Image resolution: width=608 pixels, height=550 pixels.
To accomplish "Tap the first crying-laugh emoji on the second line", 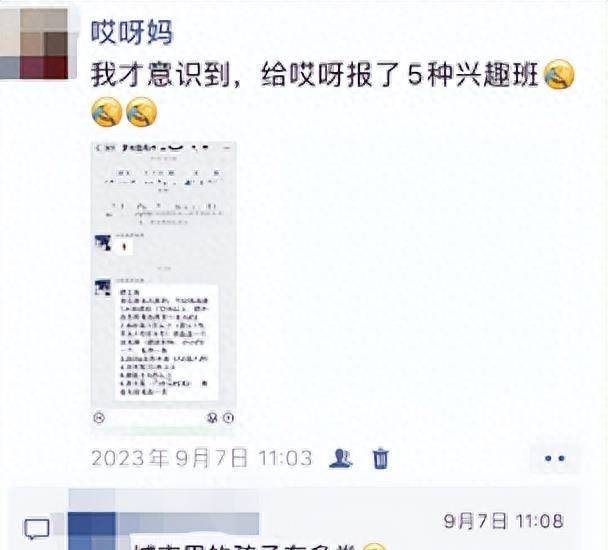I will [107, 112].
